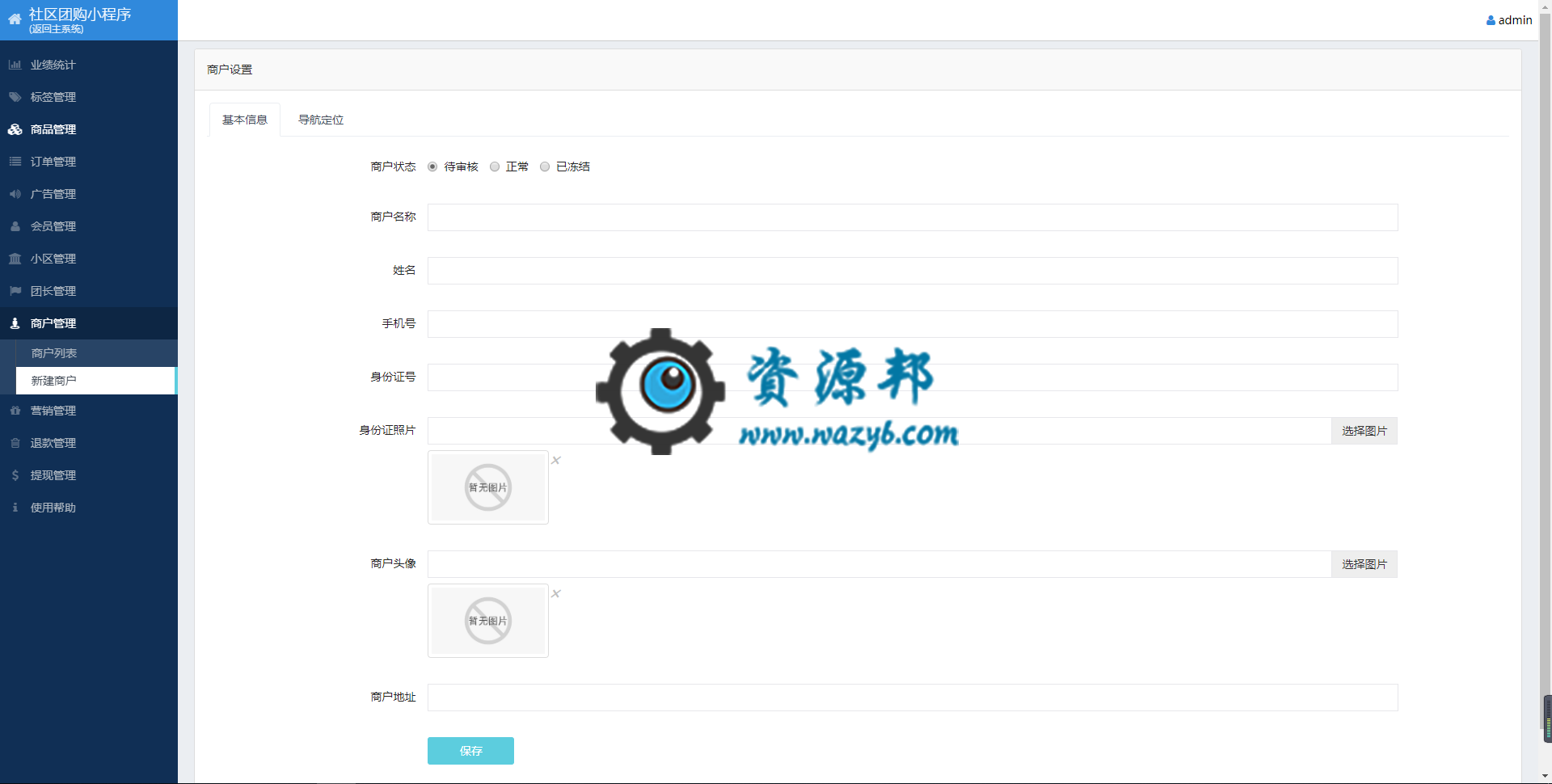
Task: Click 选择图片 for 身份证照片
Action: tap(1364, 431)
